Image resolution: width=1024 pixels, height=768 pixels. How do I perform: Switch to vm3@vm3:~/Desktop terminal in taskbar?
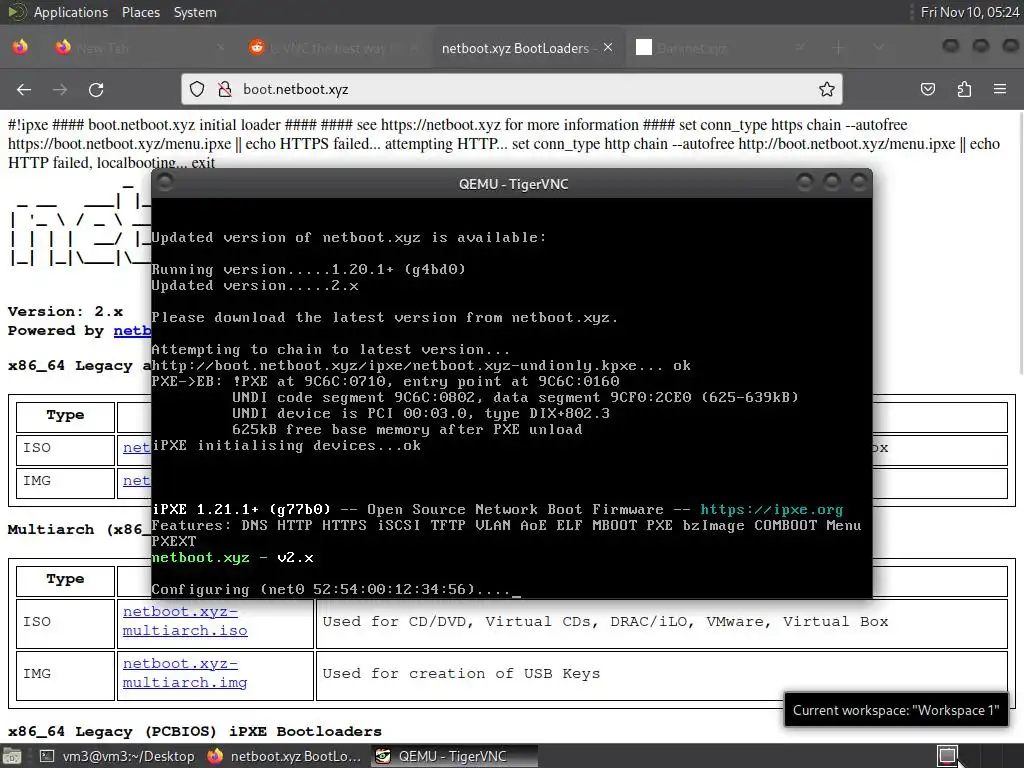click(118, 756)
